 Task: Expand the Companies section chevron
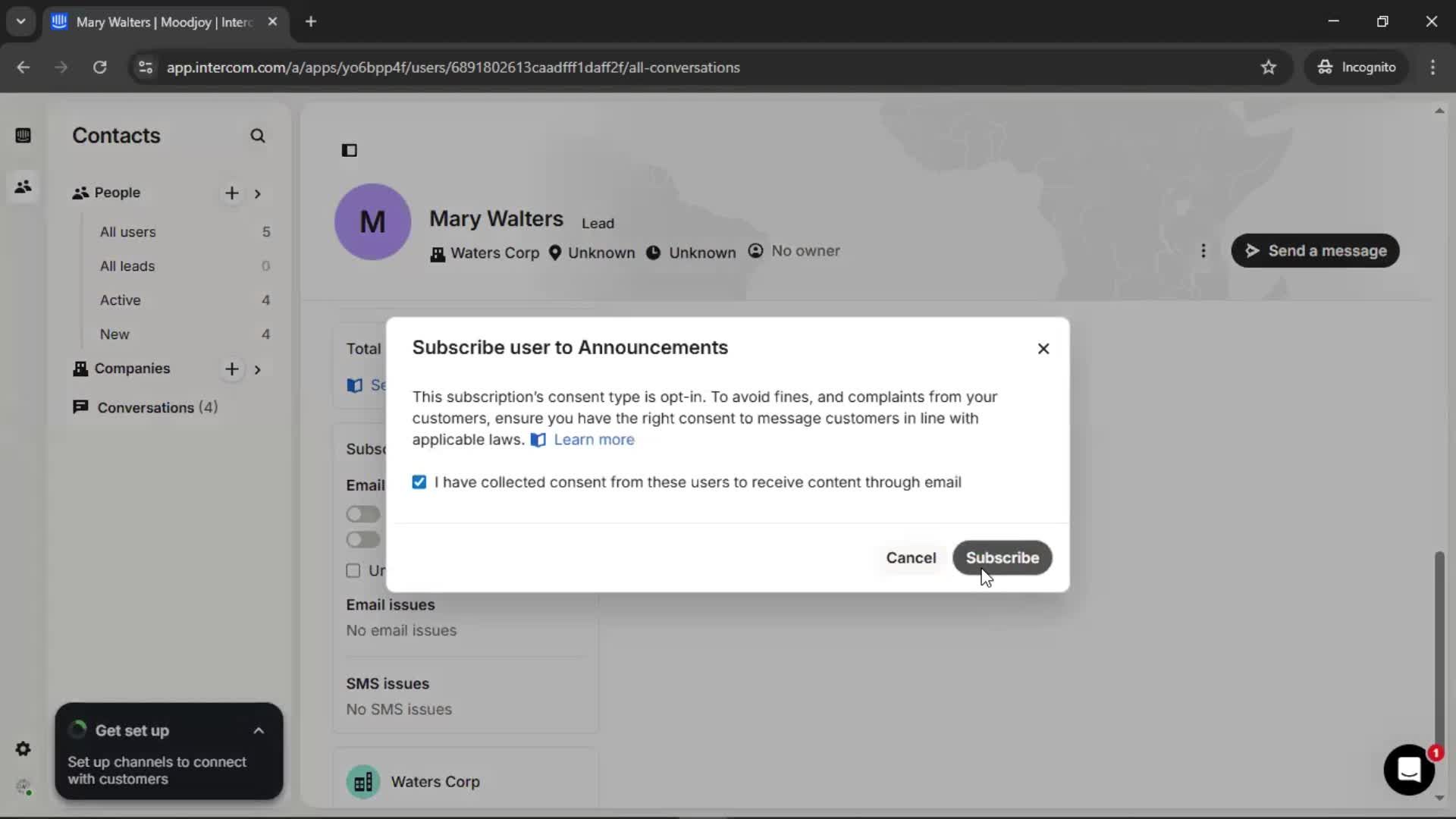tap(258, 369)
